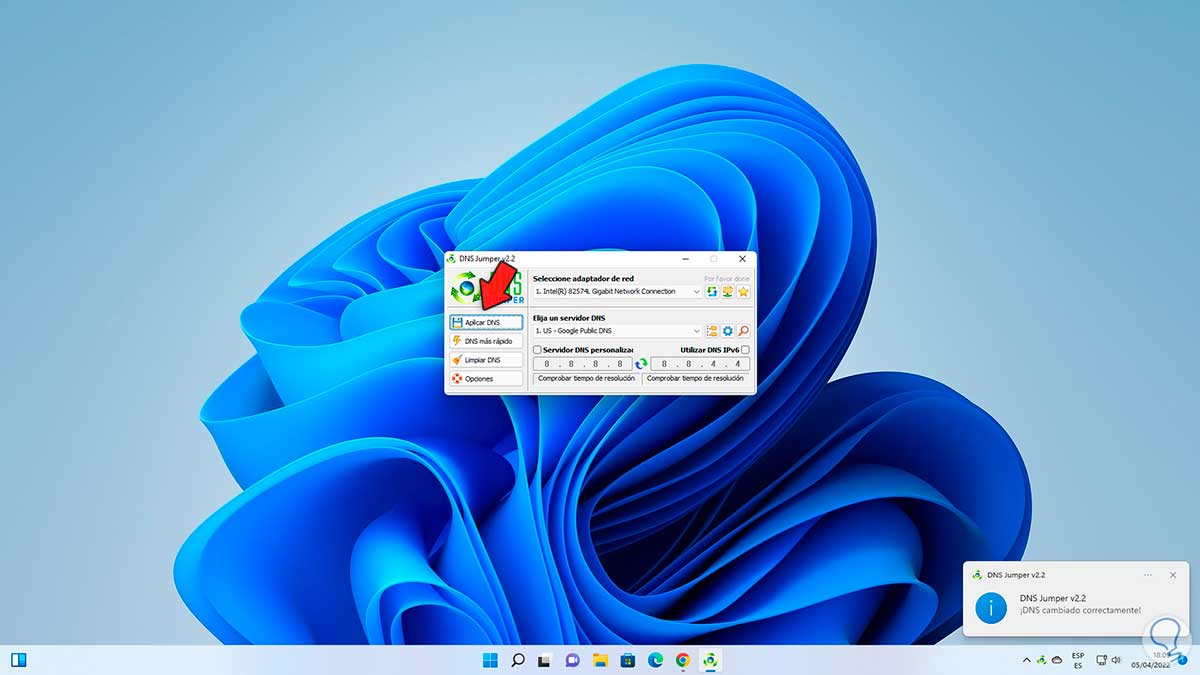
Task: Close the DNS Jumper window
Action: point(742,259)
